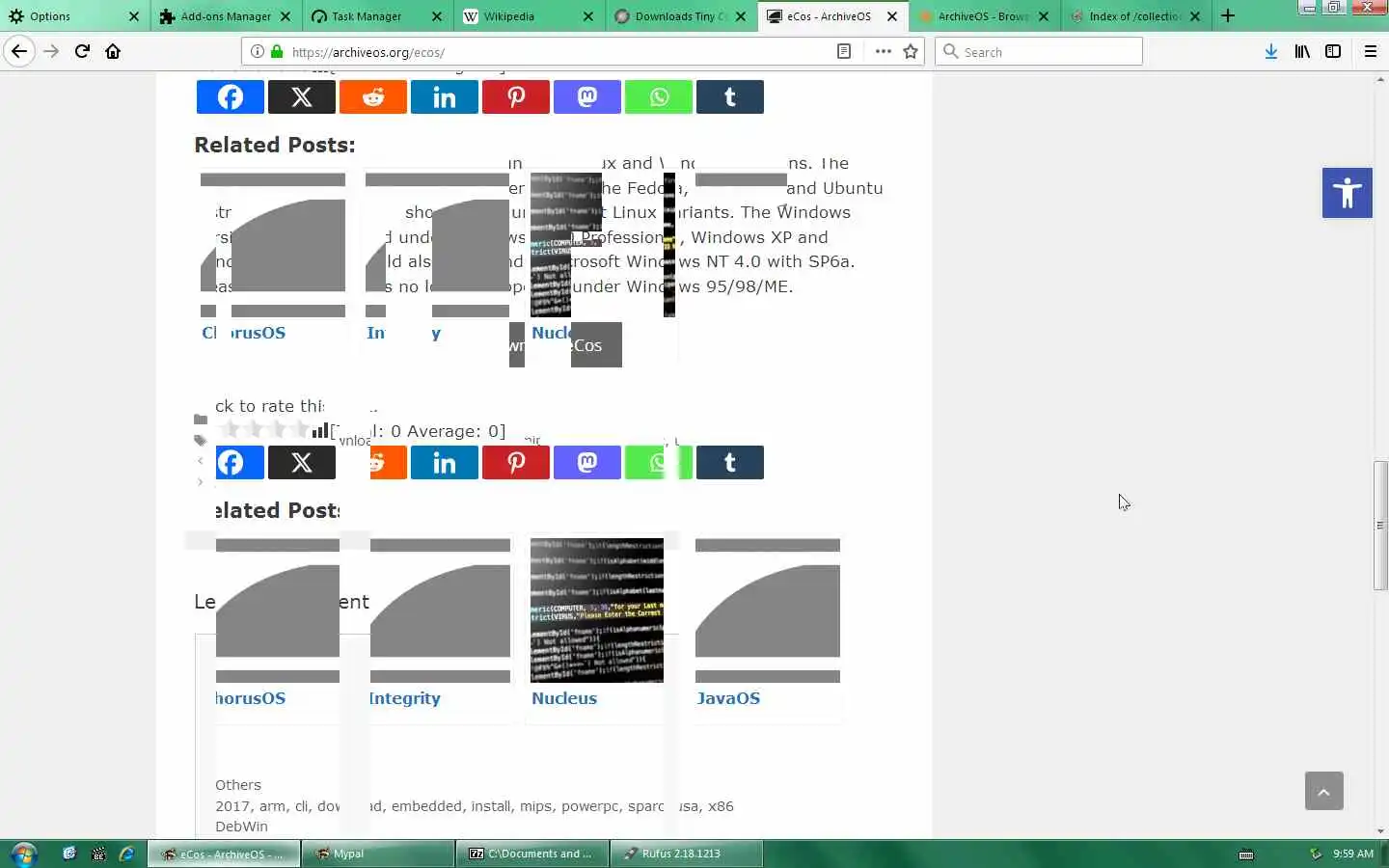Open the lower Nucleus related post link
The height and width of the screenshot is (868, 1389).
(x=564, y=698)
